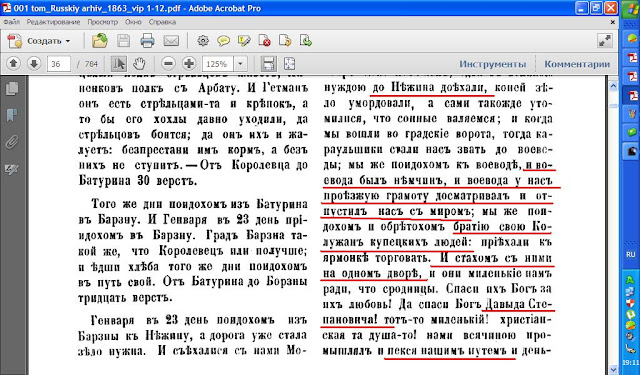Click the delete page icon with red cross

pos(264,41)
